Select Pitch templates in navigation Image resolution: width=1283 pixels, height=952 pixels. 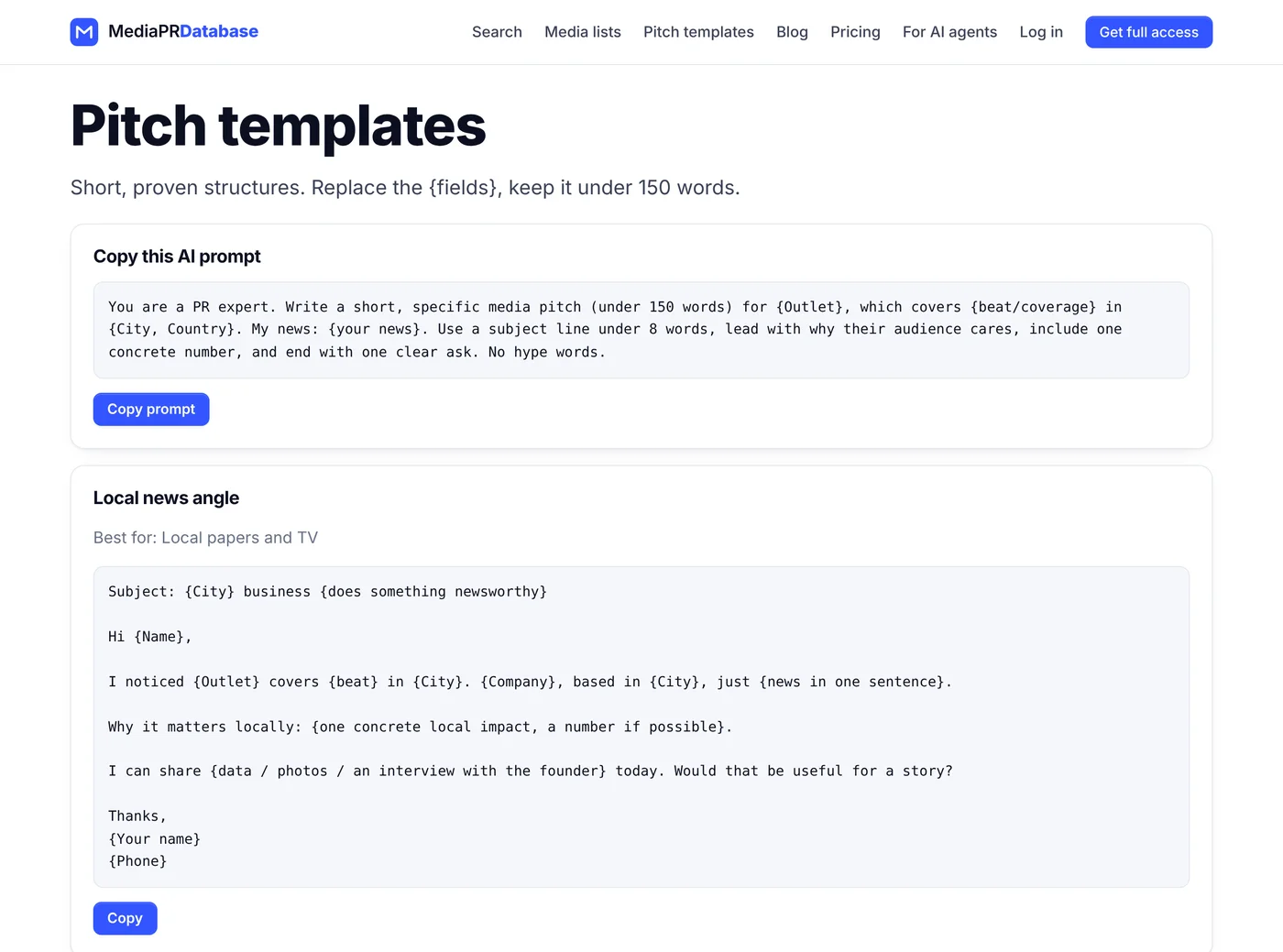698,32
